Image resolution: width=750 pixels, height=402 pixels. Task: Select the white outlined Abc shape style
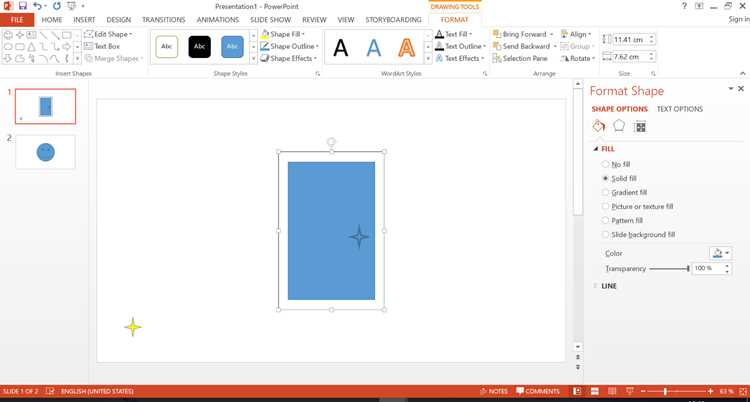click(x=167, y=46)
